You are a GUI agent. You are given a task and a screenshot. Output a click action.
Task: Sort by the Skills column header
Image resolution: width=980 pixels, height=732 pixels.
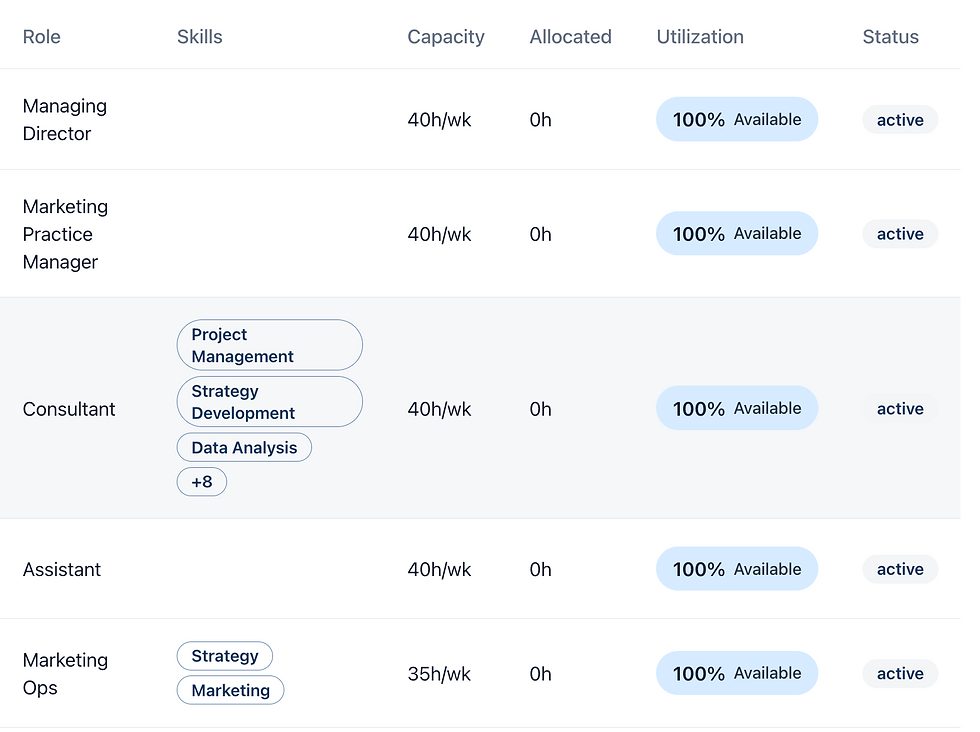(x=200, y=37)
